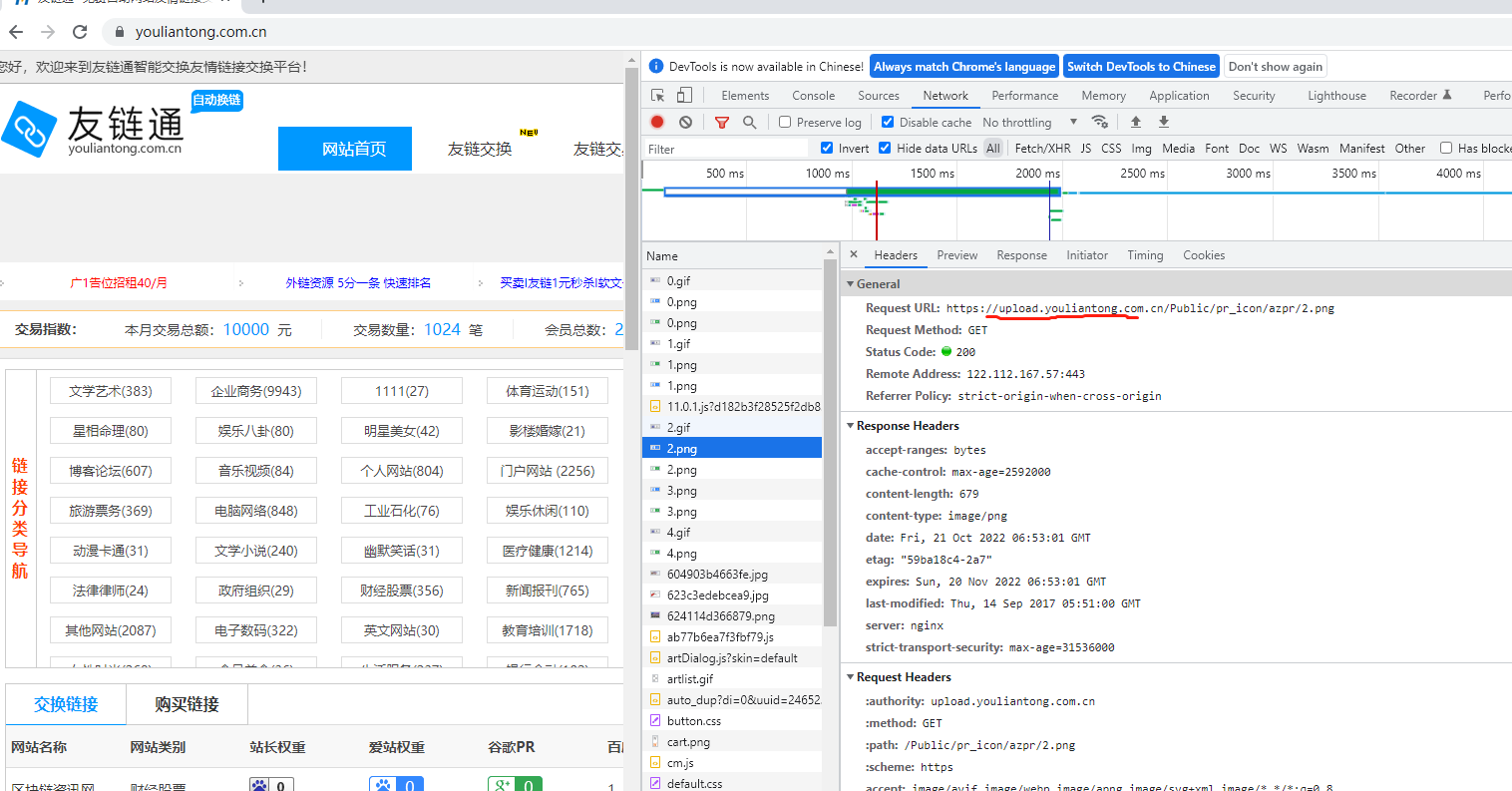Viewport: 1512px width, 791px height.
Task: Open network conditions wifi icon
Action: click(x=1099, y=122)
